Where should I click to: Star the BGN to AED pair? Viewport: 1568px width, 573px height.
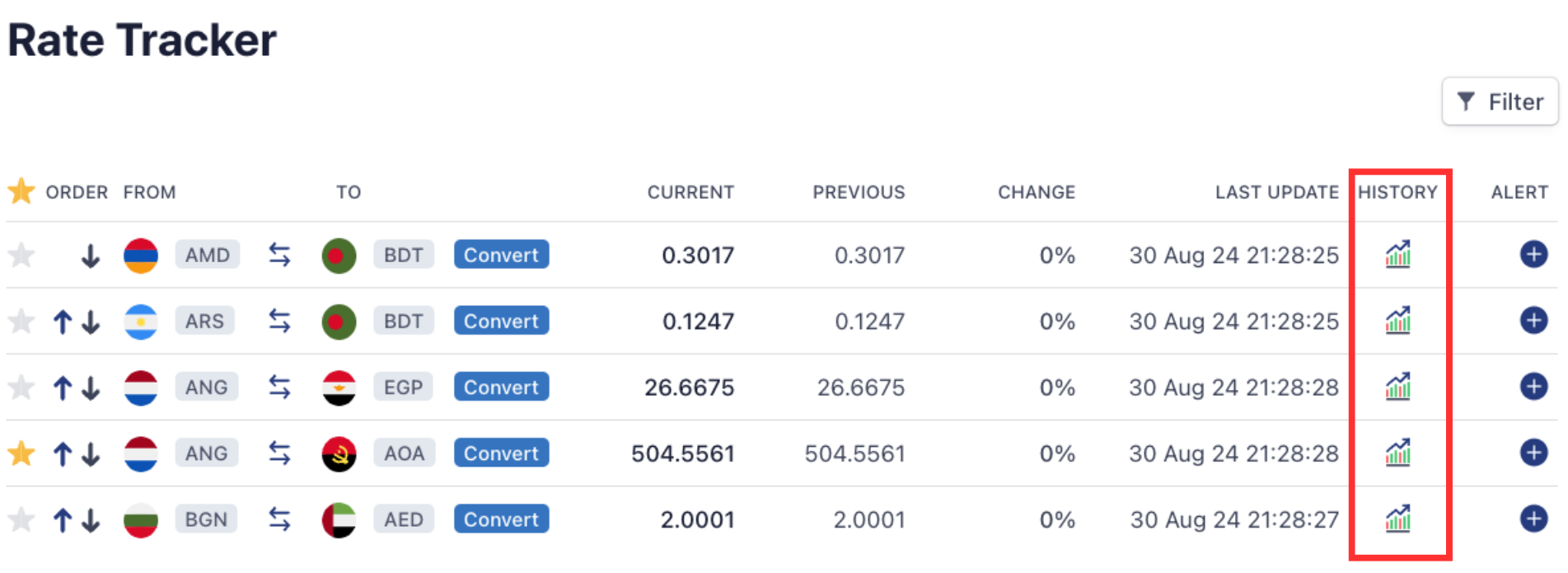tap(21, 519)
